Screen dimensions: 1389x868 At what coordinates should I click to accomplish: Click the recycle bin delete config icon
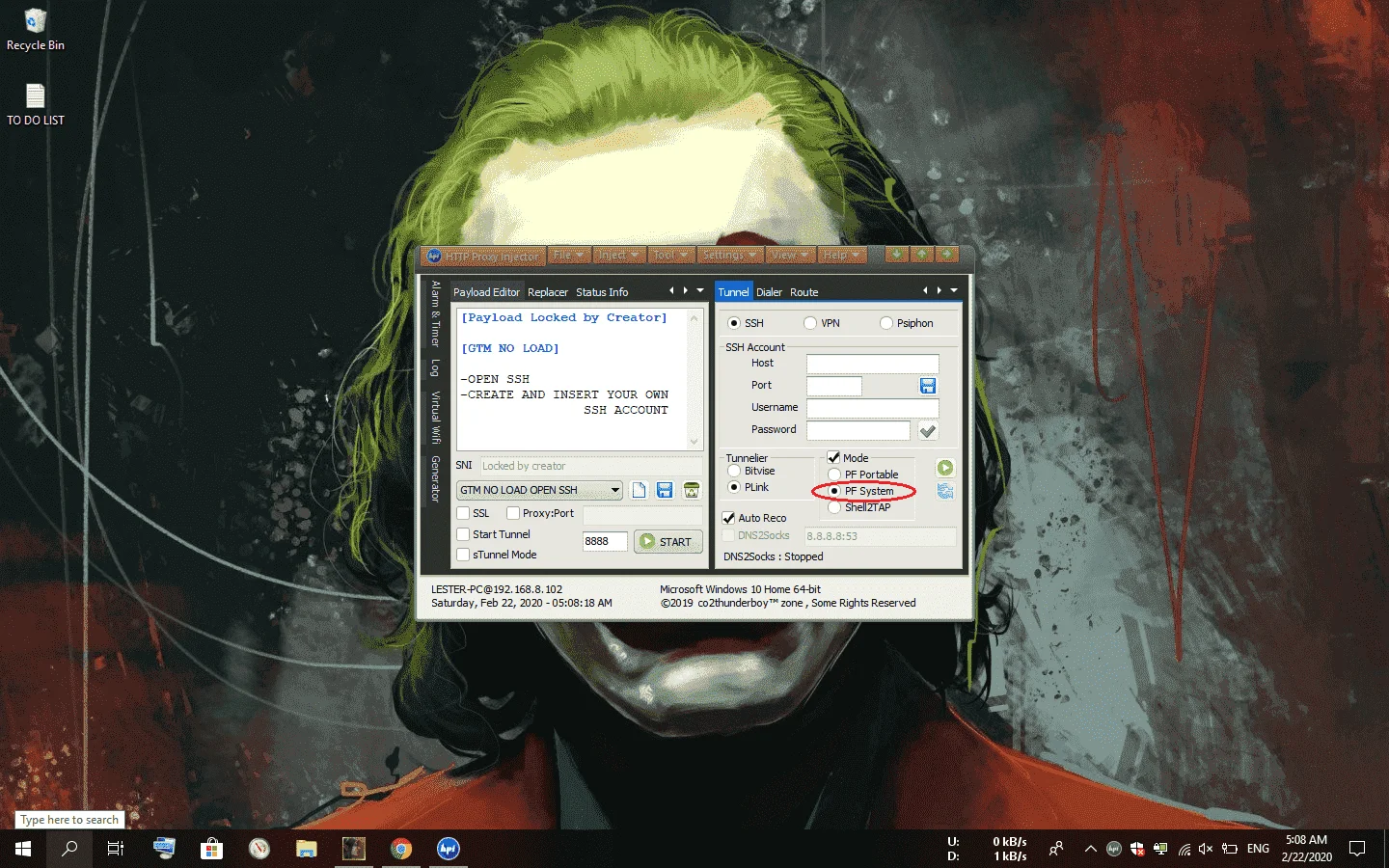pos(692,490)
